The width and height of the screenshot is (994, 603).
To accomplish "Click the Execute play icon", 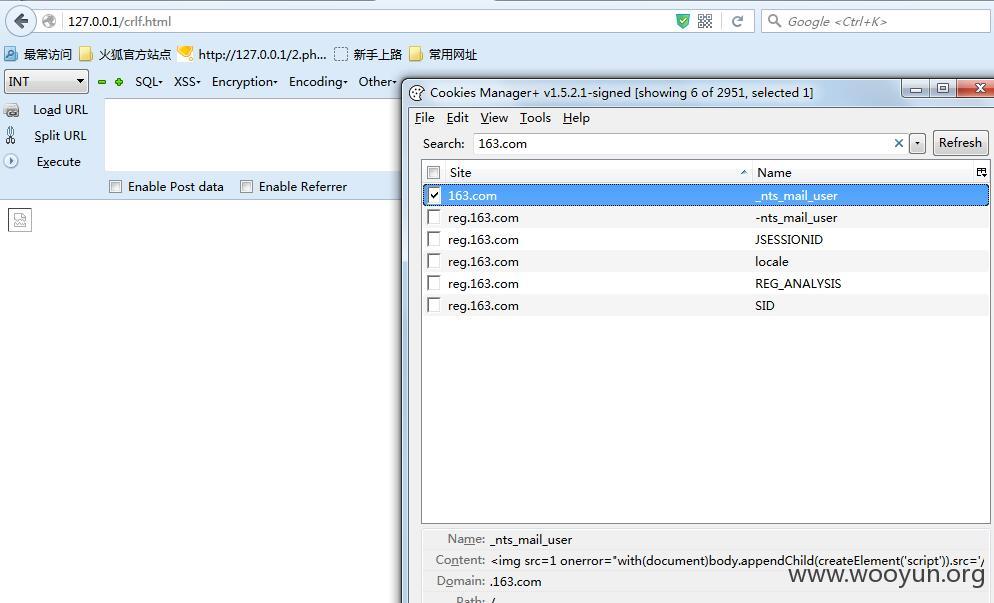I will [11, 161].
